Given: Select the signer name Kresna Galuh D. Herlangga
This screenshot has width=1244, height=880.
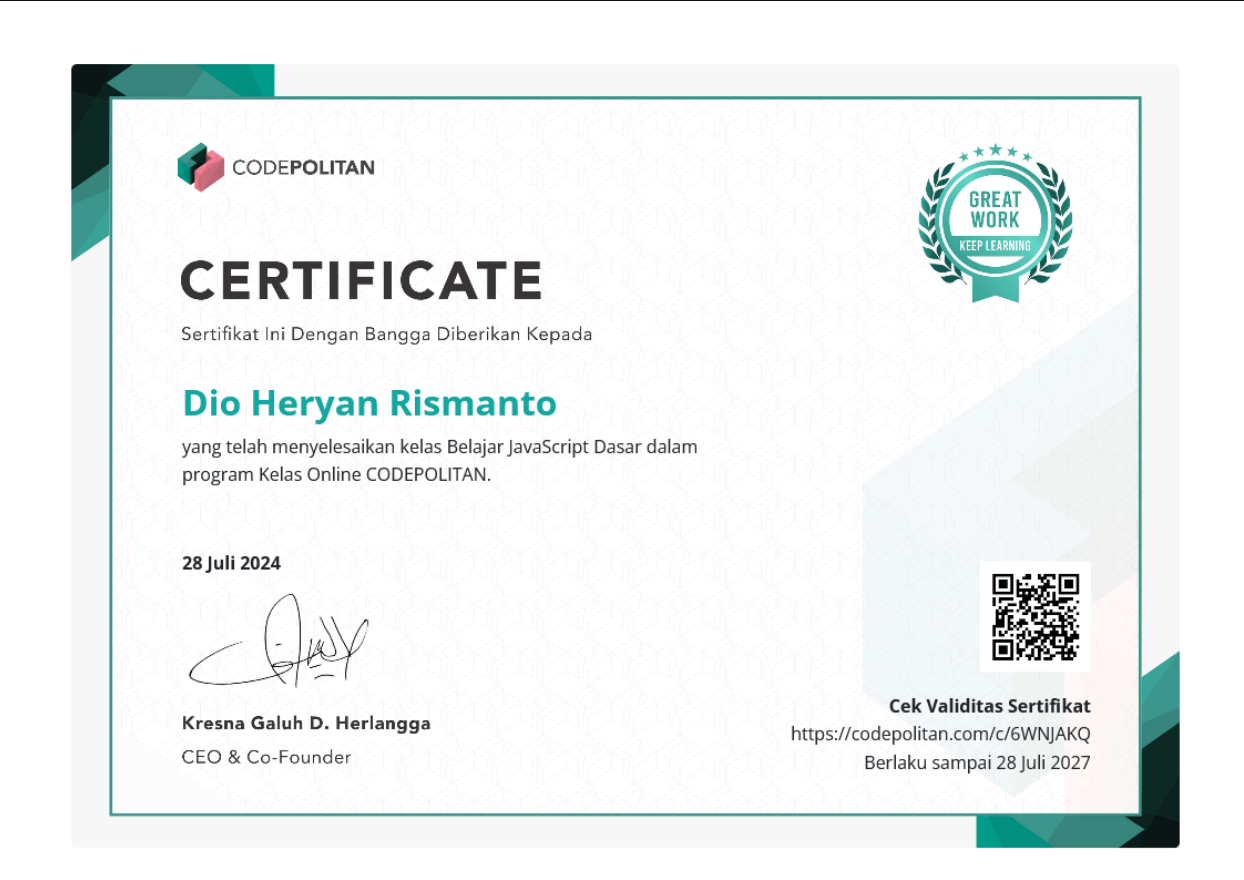Looking at the screenshot, I should (306, 723).
